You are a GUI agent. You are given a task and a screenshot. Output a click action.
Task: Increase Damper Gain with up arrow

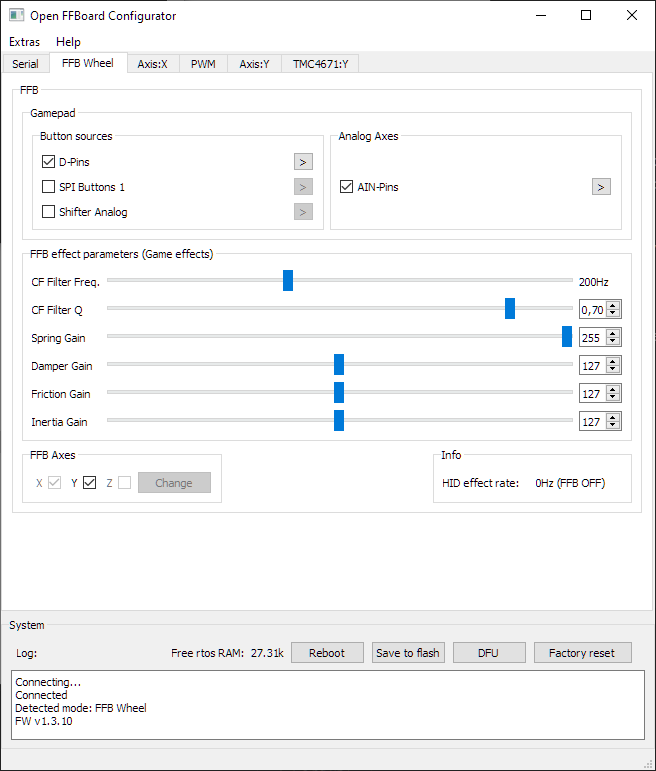click(x=613, y=361)
